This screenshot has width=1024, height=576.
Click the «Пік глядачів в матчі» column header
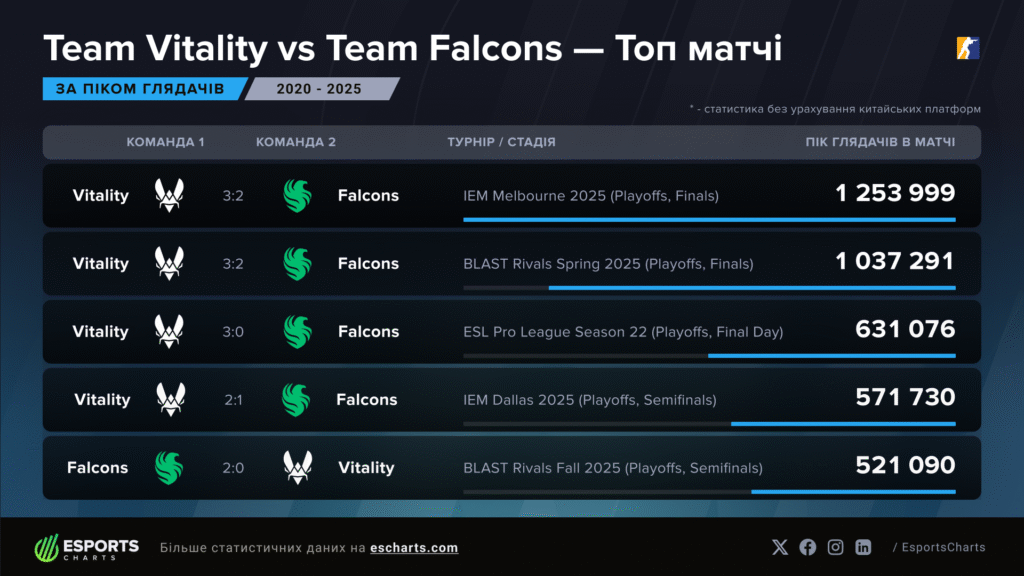click(x=880, y=142)
